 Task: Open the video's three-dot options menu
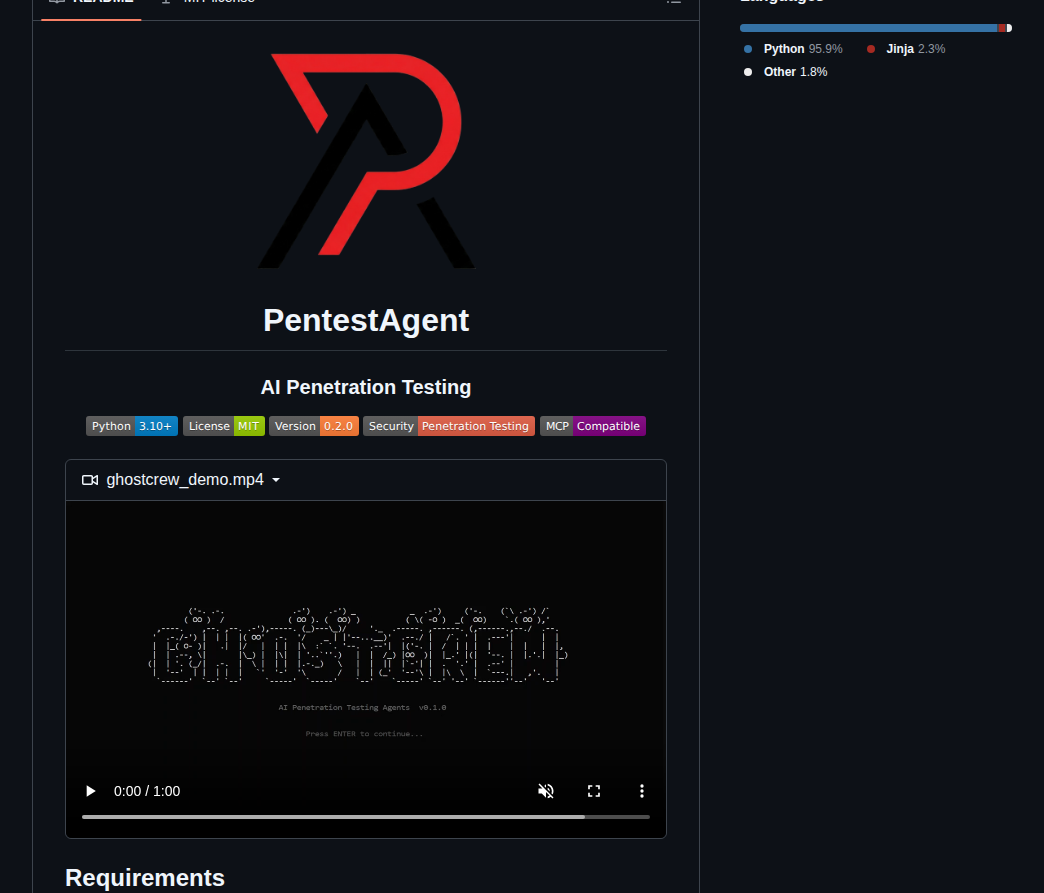[x=642, y=791]
